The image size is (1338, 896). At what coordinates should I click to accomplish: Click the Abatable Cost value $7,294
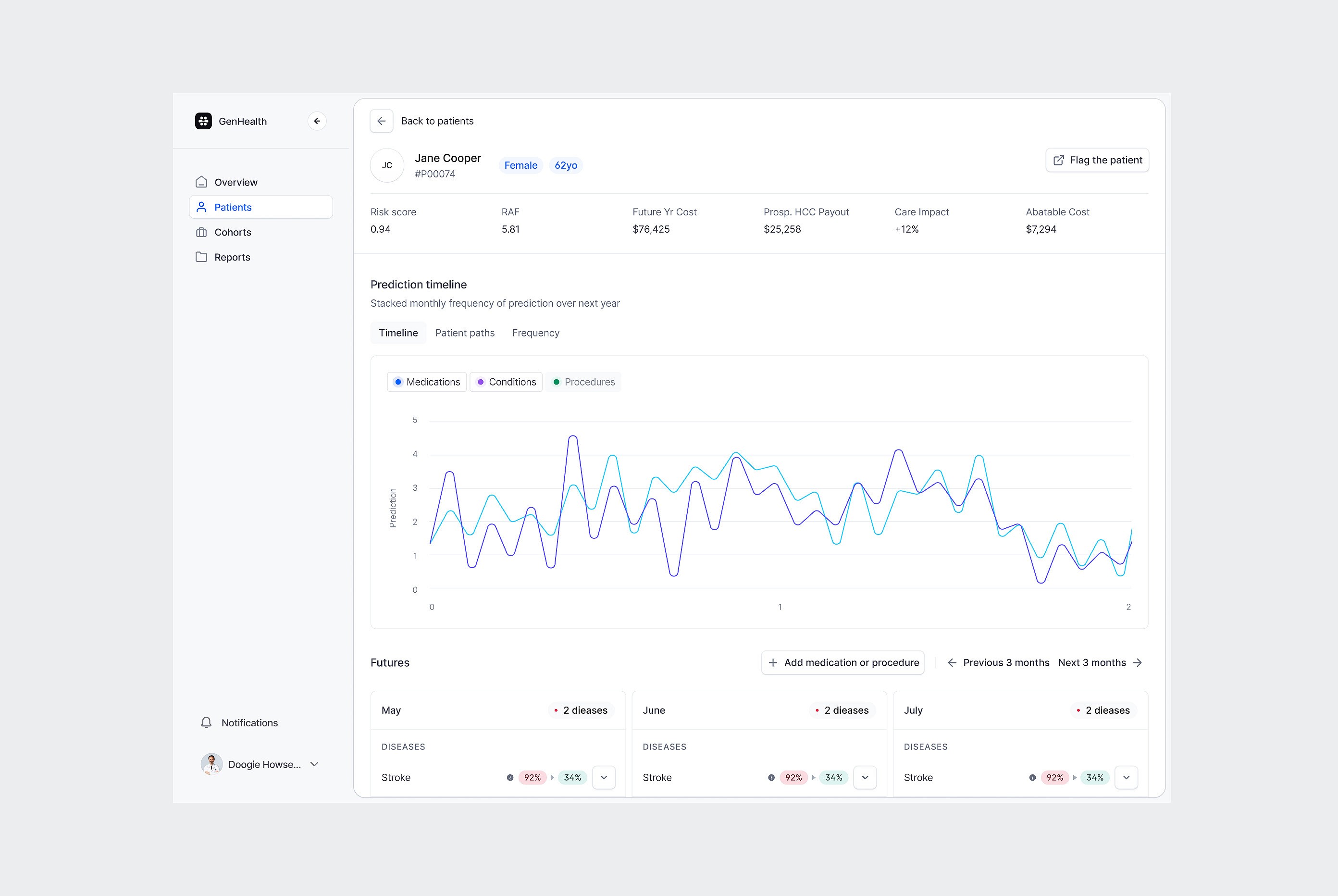(1041, 229)
